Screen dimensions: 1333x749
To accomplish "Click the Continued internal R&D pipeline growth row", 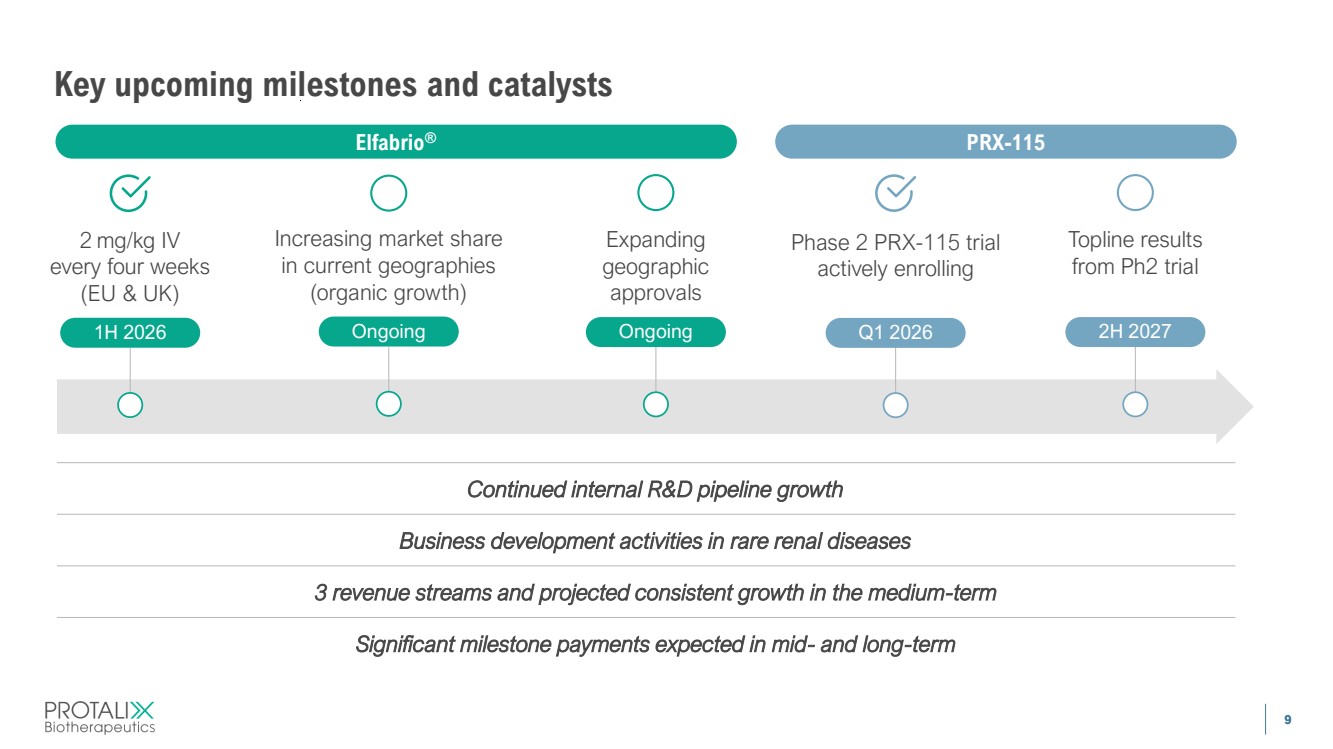I will (x=646, y=489).
